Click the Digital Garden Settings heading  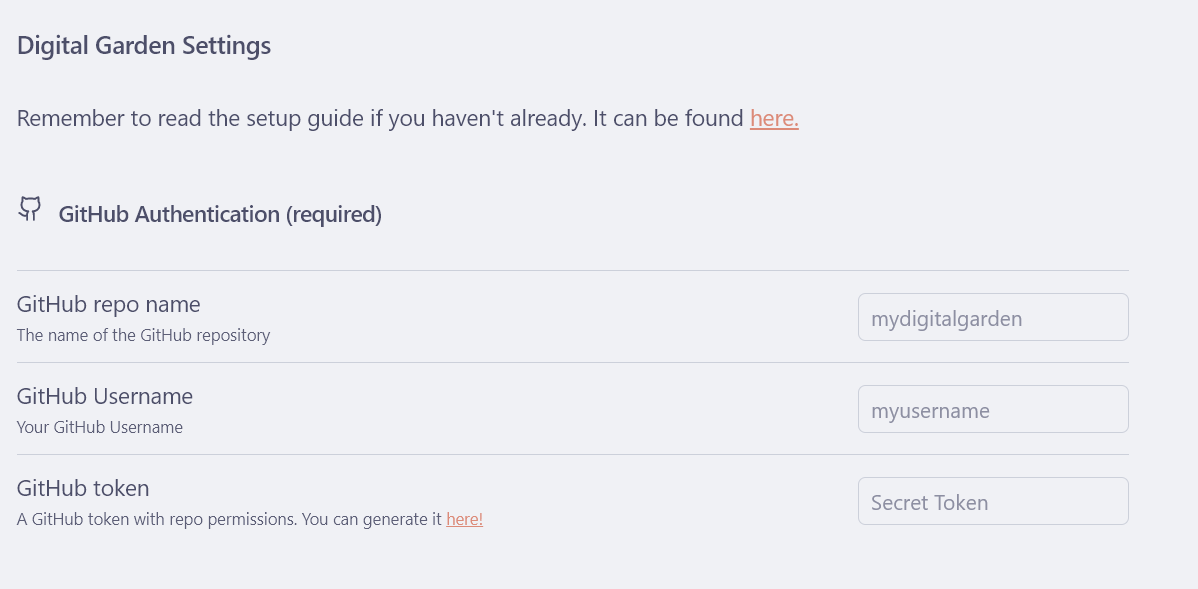(144, 46)
